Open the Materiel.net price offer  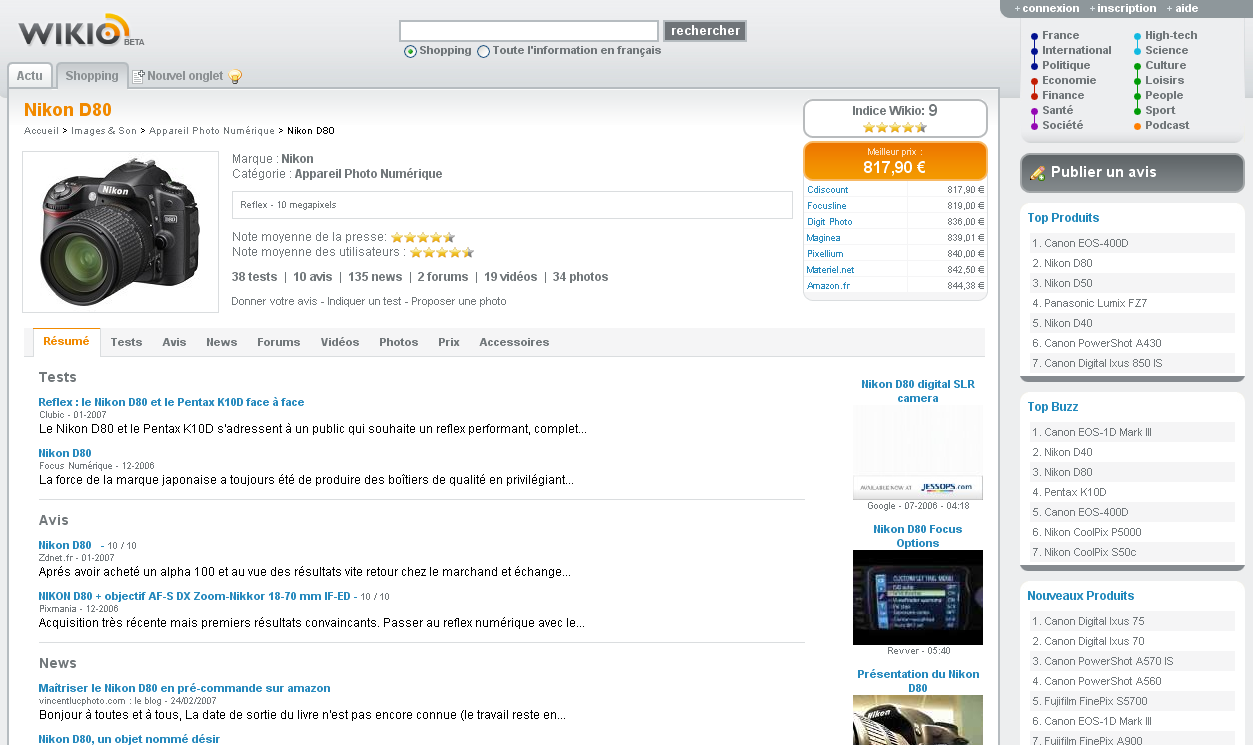point(831,270)
